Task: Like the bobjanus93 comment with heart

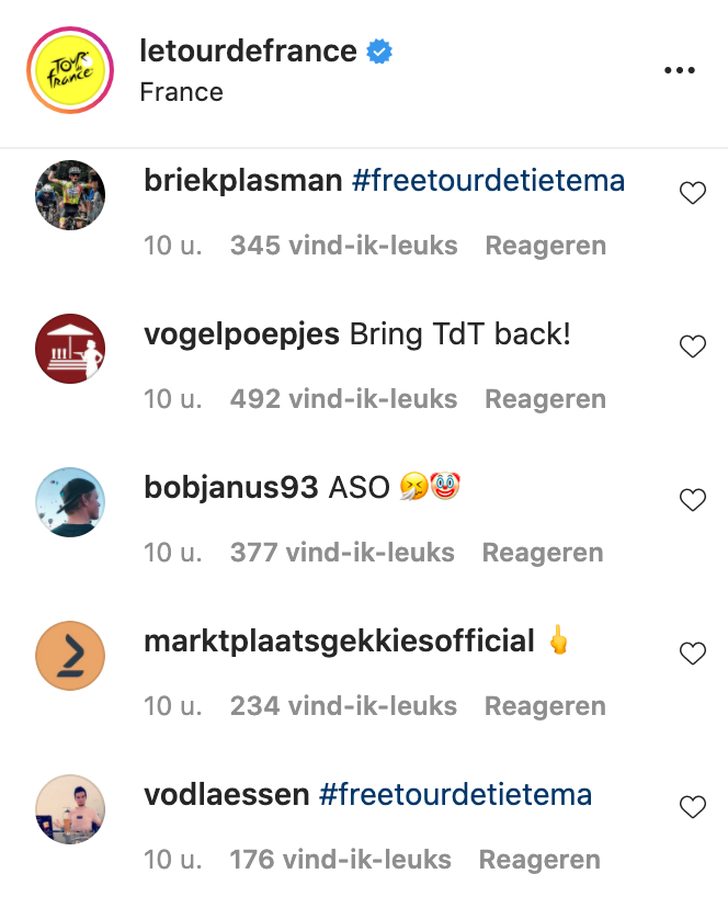Action: (693, 500)
